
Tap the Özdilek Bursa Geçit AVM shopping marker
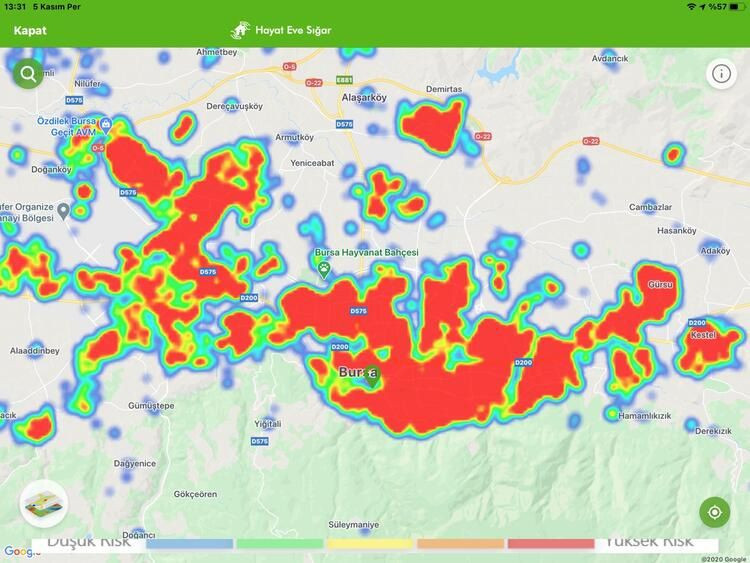coord(105,126)
